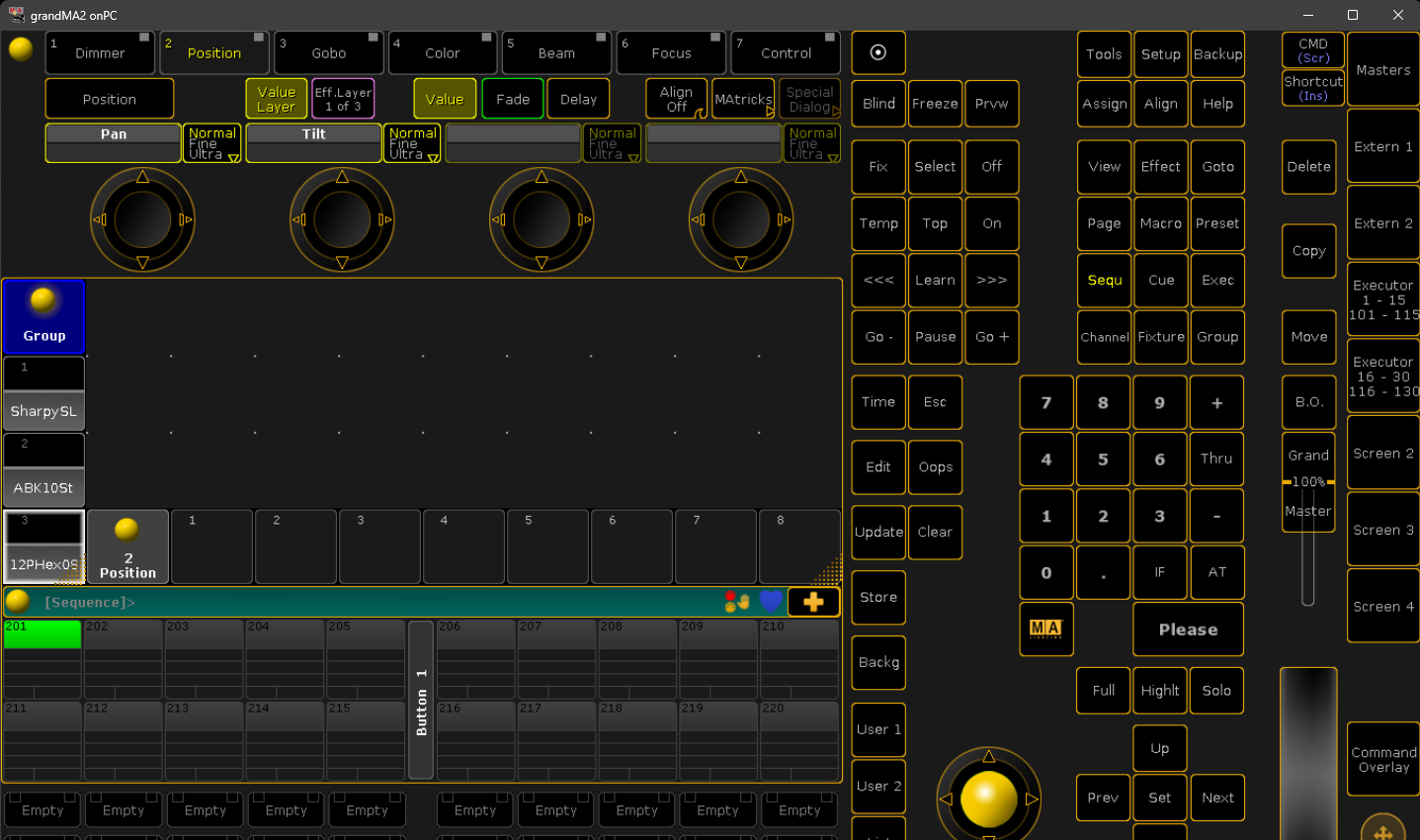Toggle the Highlt key
The height and width of the screenshot is (840, 1420).
[x=1160, y=691]
